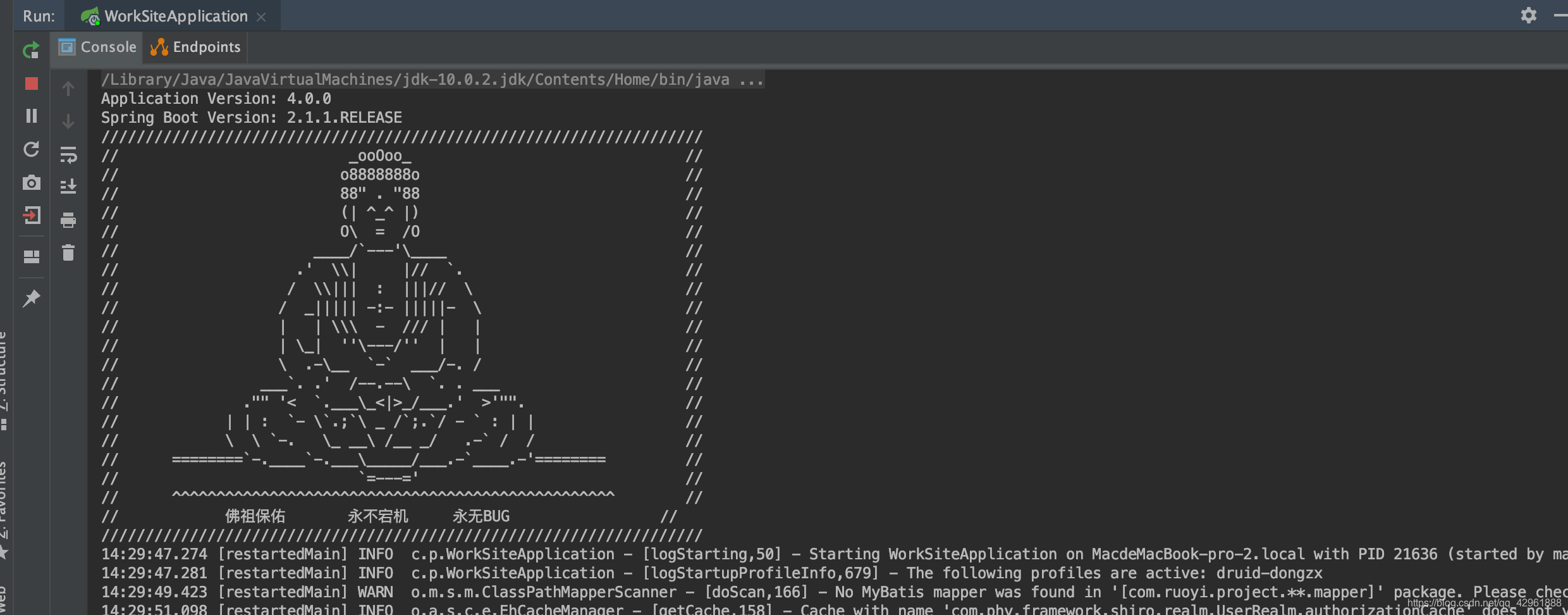Open the Console tab
The image size is (1568, 615).
(97, 47)
